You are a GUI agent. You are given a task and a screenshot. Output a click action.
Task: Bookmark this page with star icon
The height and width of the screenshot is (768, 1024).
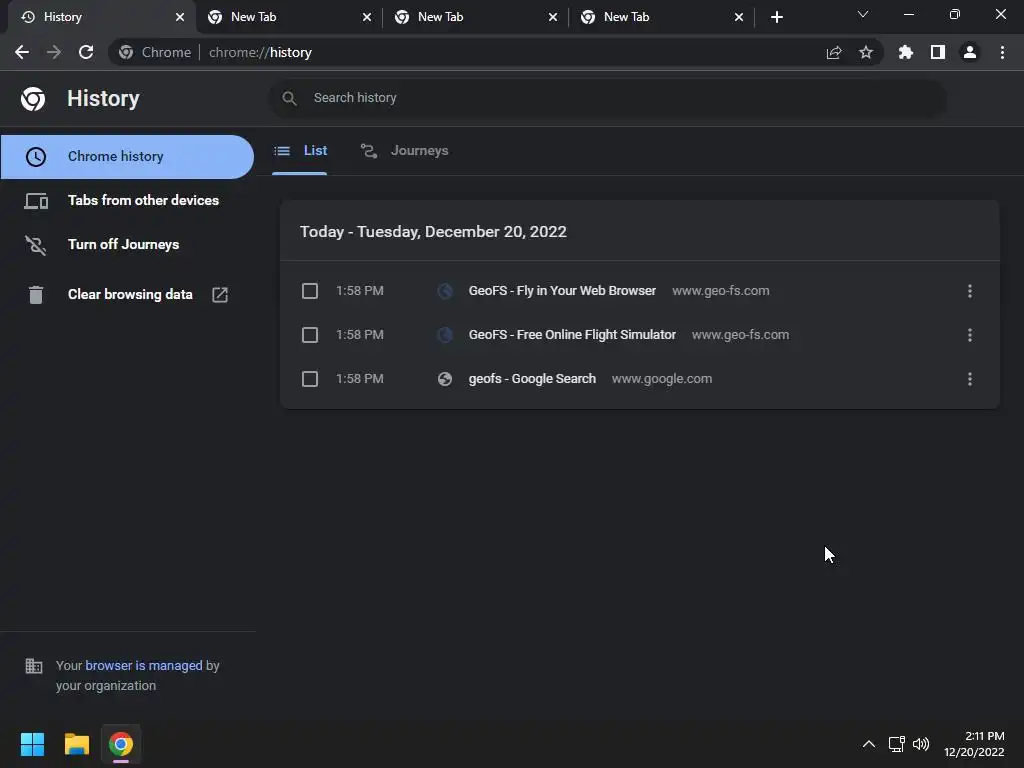pos(866,52)
